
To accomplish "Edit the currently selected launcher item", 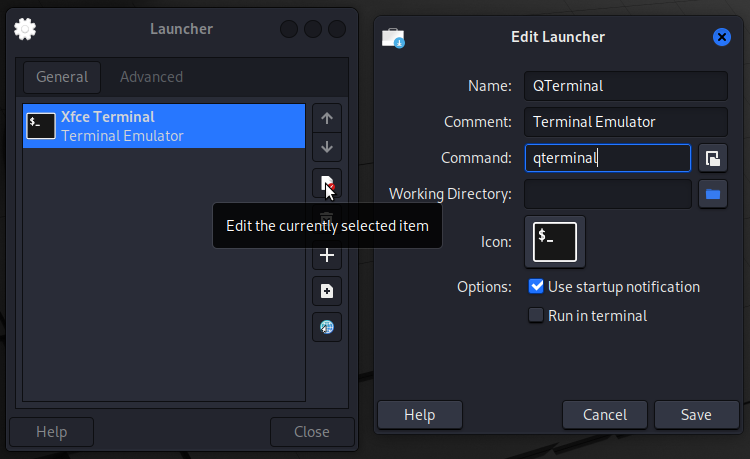I will 327,184.
